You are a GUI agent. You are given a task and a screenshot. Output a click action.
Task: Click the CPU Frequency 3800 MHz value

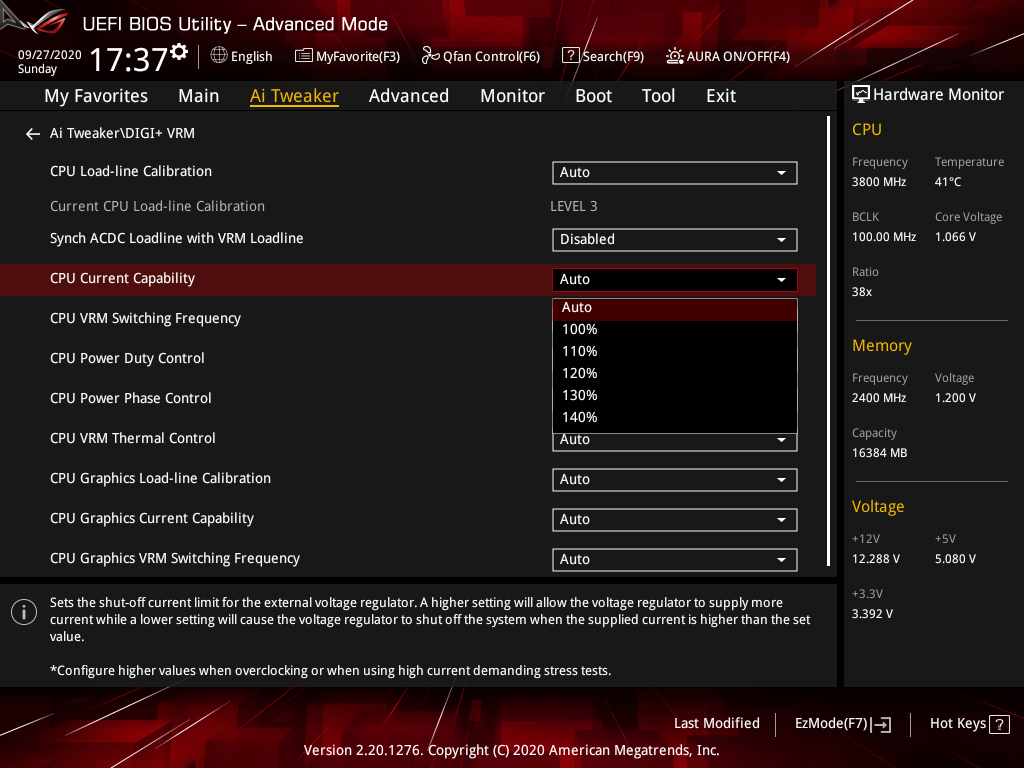click(x=879, y=182)
